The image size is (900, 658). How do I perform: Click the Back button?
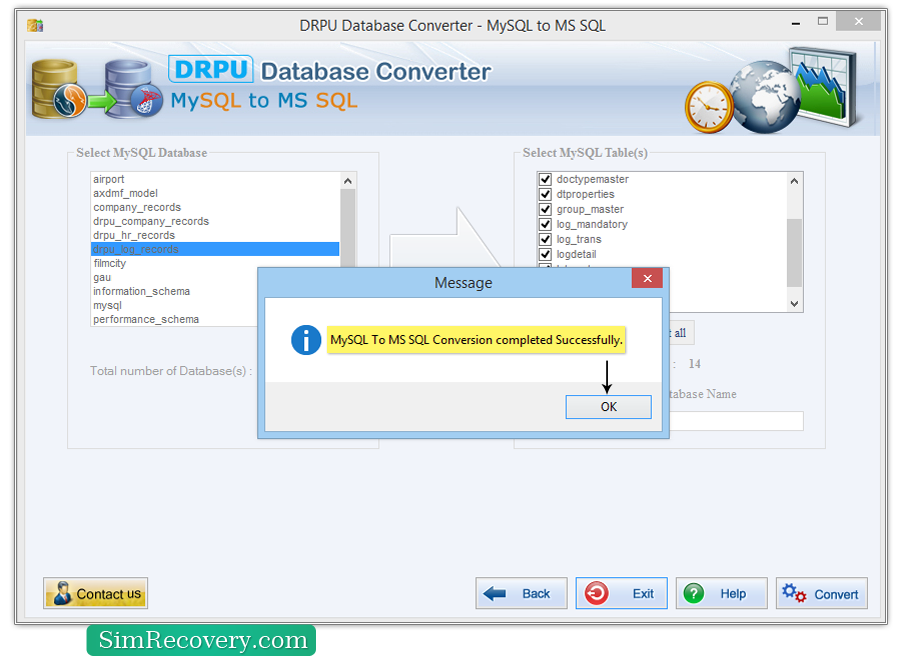coord(521,593)
